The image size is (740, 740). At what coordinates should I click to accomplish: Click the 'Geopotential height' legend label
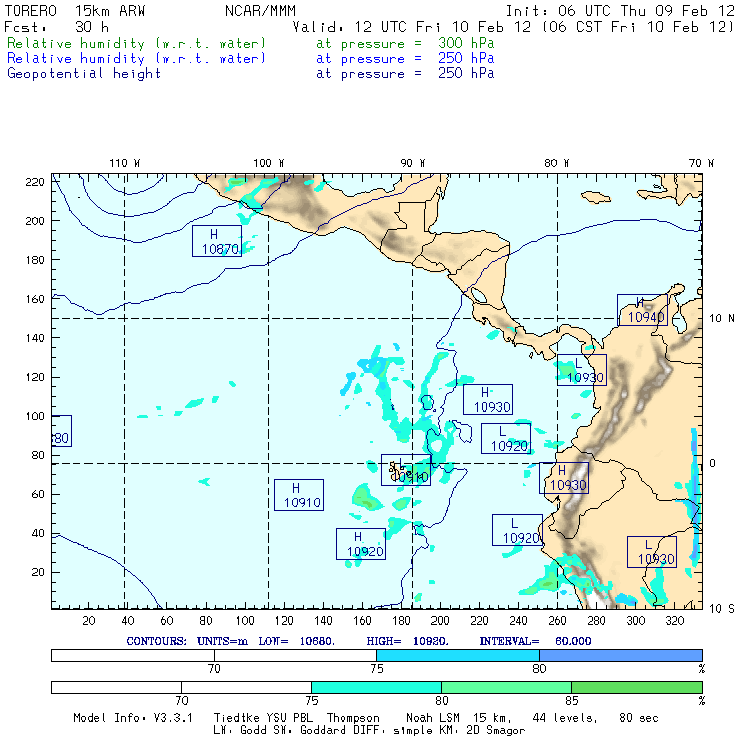pos(84,74)
